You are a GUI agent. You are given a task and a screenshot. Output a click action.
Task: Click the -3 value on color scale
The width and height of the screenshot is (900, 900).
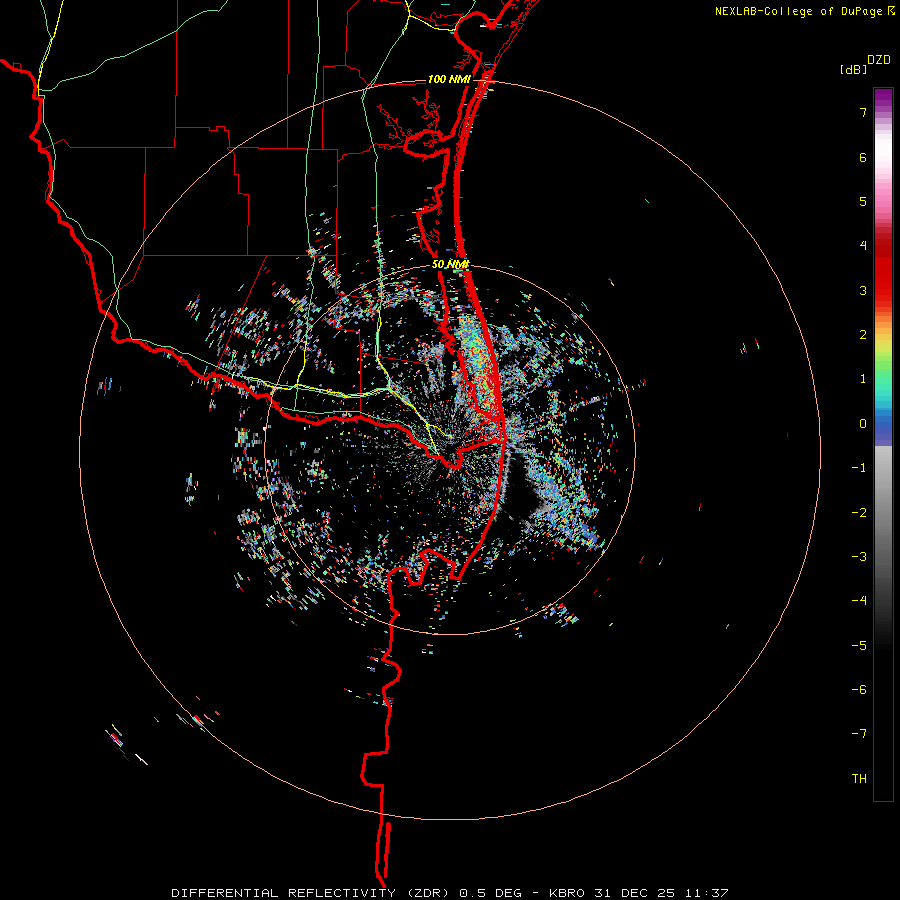859,557
